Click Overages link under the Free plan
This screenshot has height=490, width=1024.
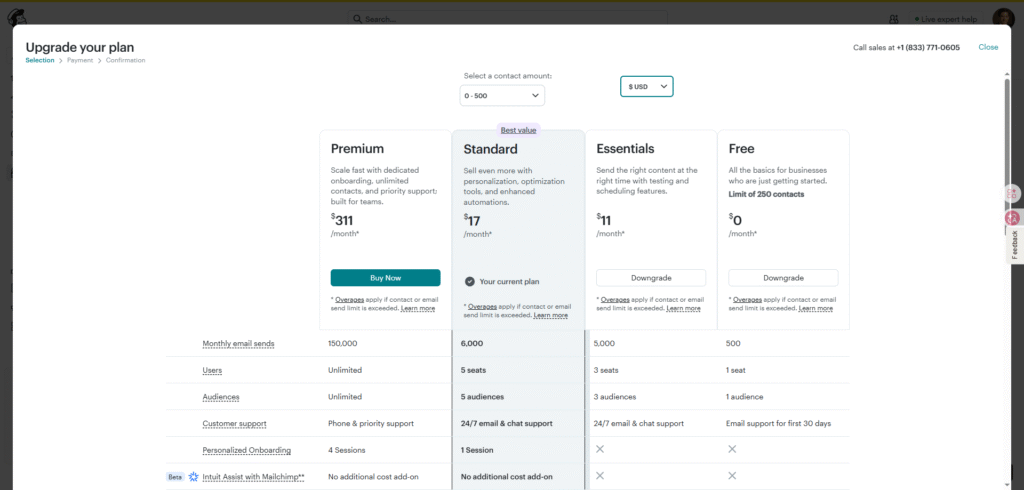(x=748, y=300)
